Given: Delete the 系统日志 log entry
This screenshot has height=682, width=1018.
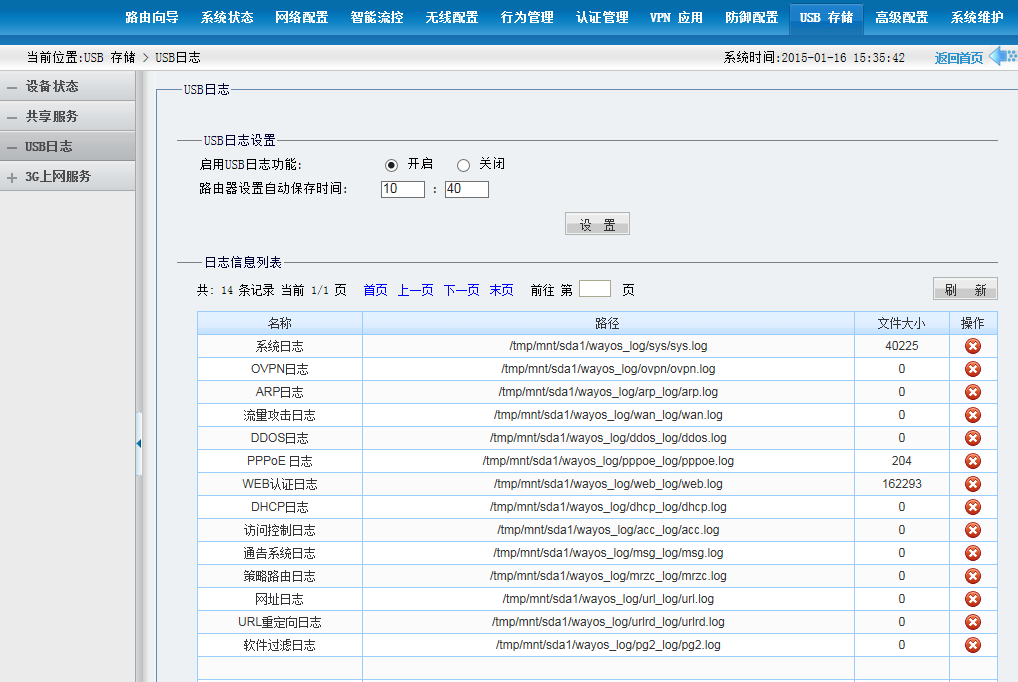Looking at the screenshot, I should (972, 346).
